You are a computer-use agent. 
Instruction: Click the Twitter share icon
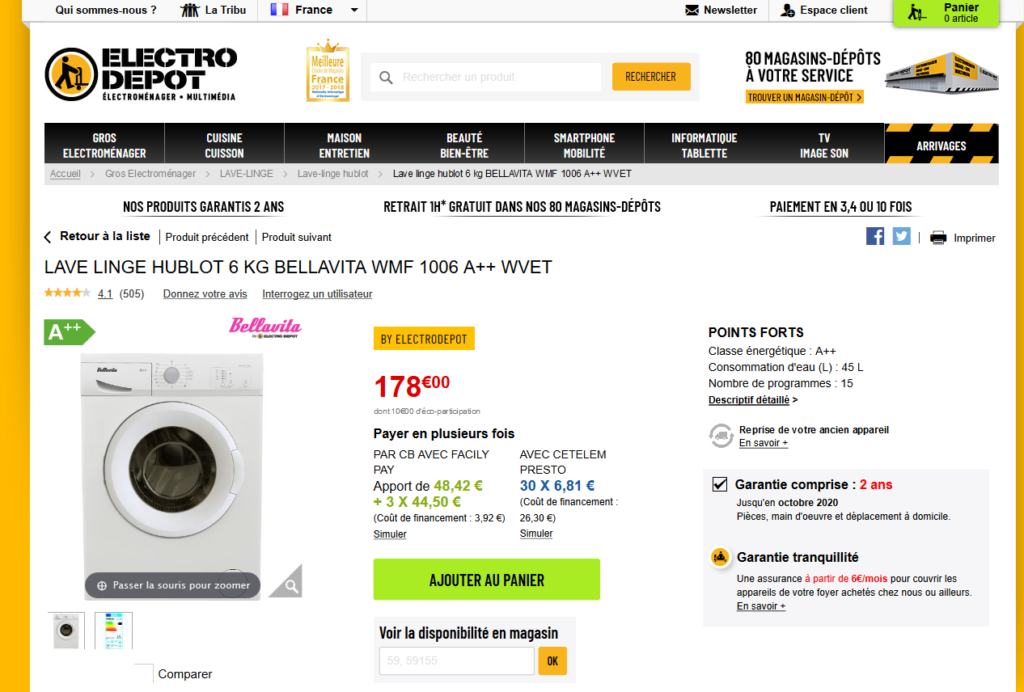coord(901,236)
